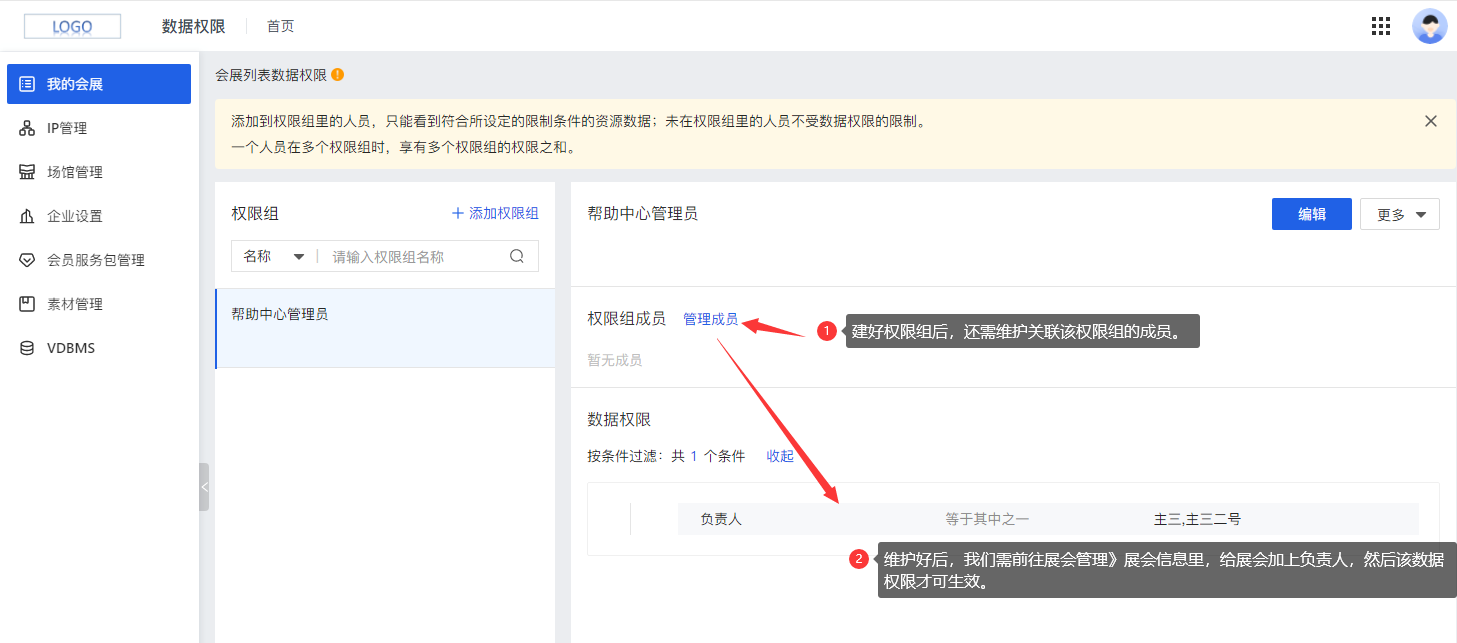
Task: Go to 首页 from the top navigation
Action: tap(279, 25)
